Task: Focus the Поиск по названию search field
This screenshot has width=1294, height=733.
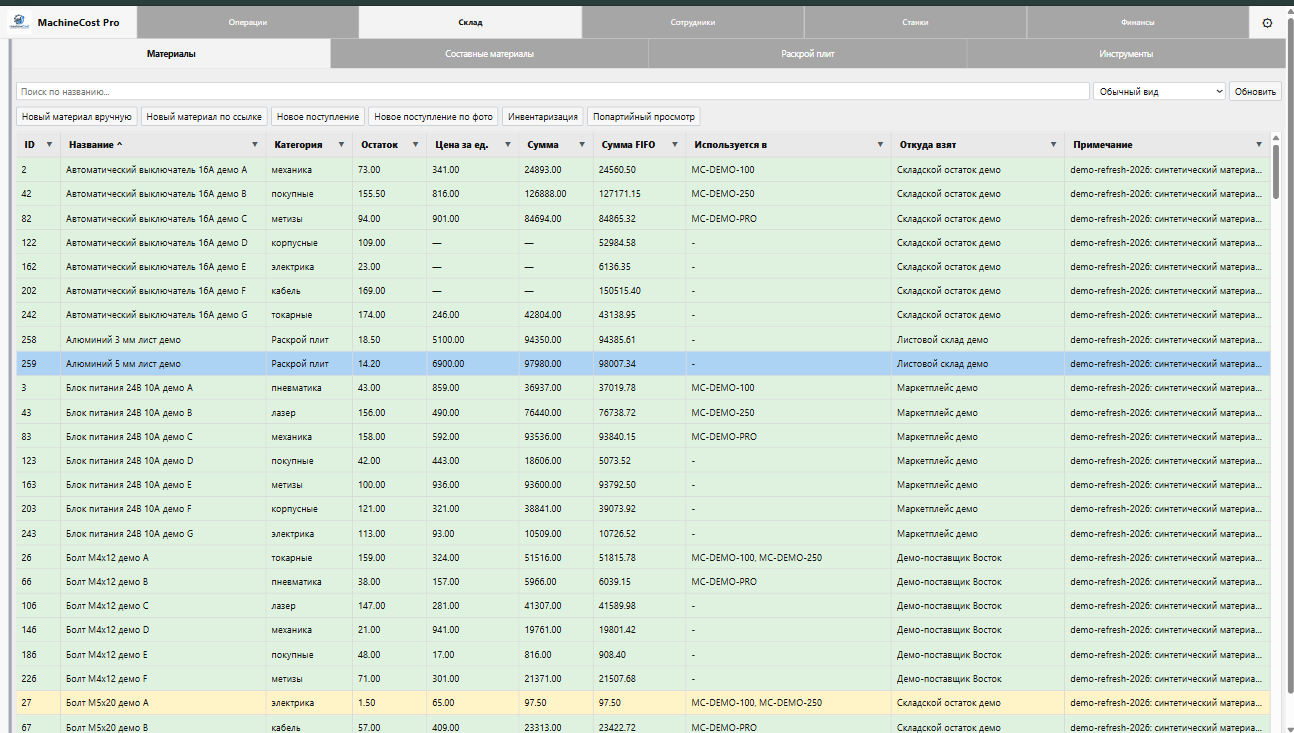Action: pos(553,91)
